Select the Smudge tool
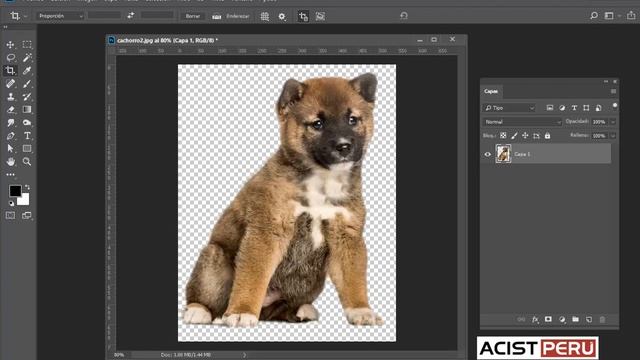 click(x=10, y=122)
